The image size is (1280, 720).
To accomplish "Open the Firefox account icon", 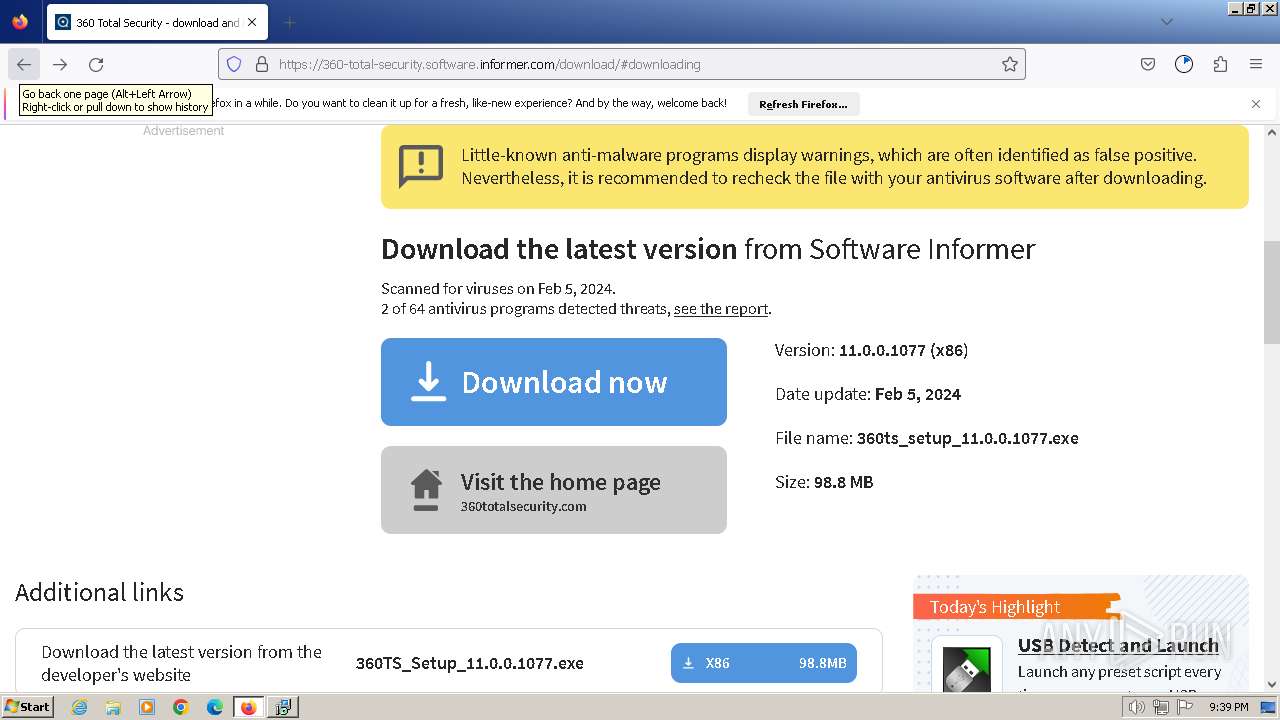I will (x=1184, y=64).
